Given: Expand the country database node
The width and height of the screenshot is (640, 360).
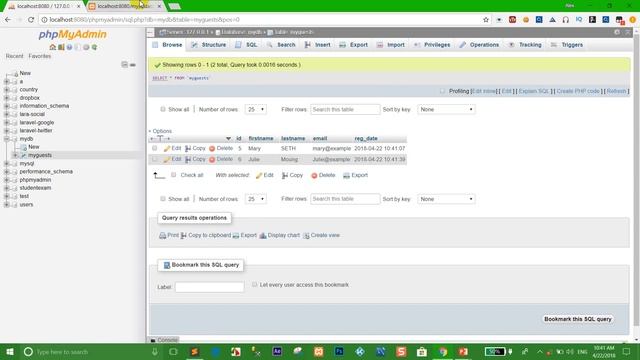Looking at the screenshot, I should pyautogui.click(x=7, y=89).
